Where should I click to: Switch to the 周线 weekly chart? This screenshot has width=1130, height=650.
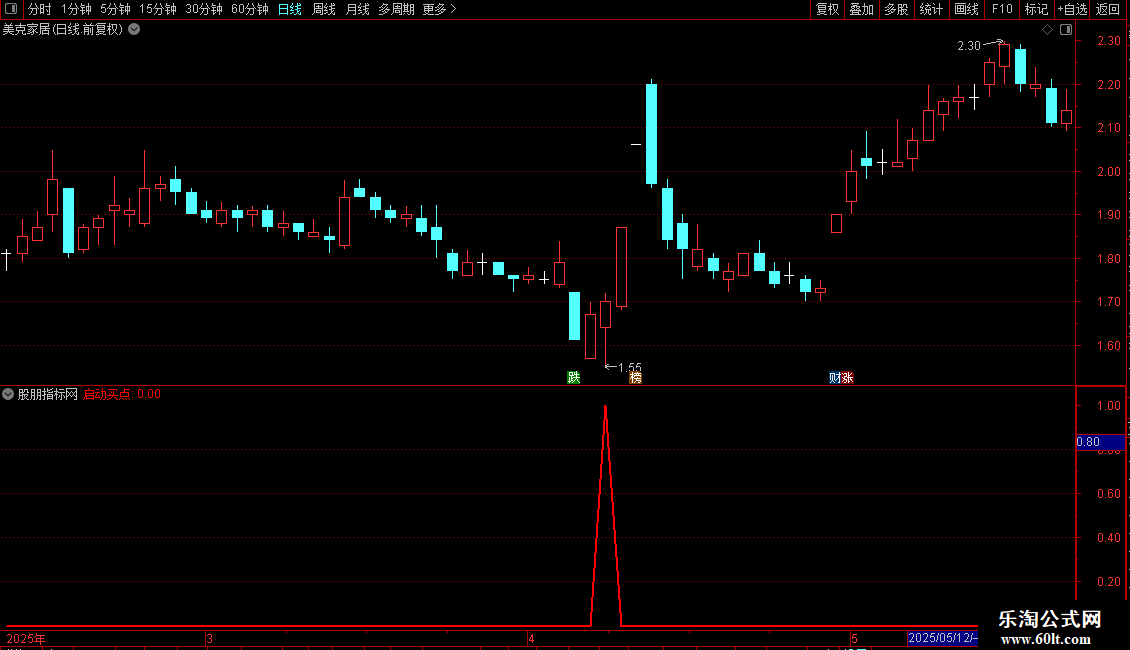point(324,9)
